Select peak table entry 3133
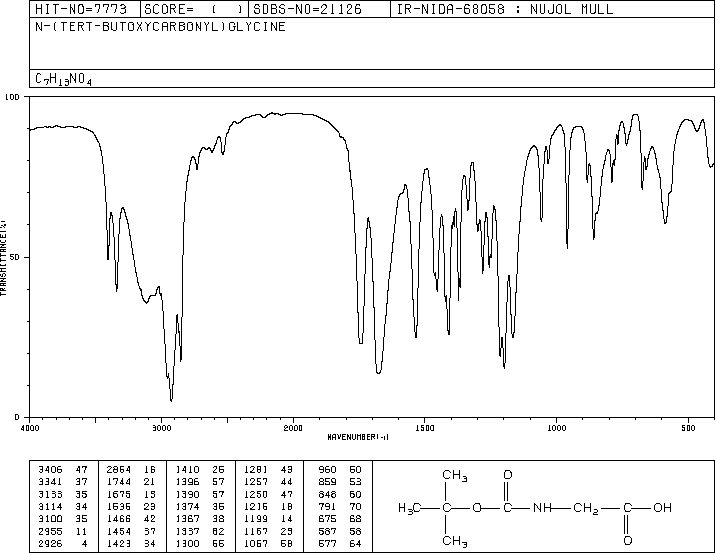 point(50,494)
